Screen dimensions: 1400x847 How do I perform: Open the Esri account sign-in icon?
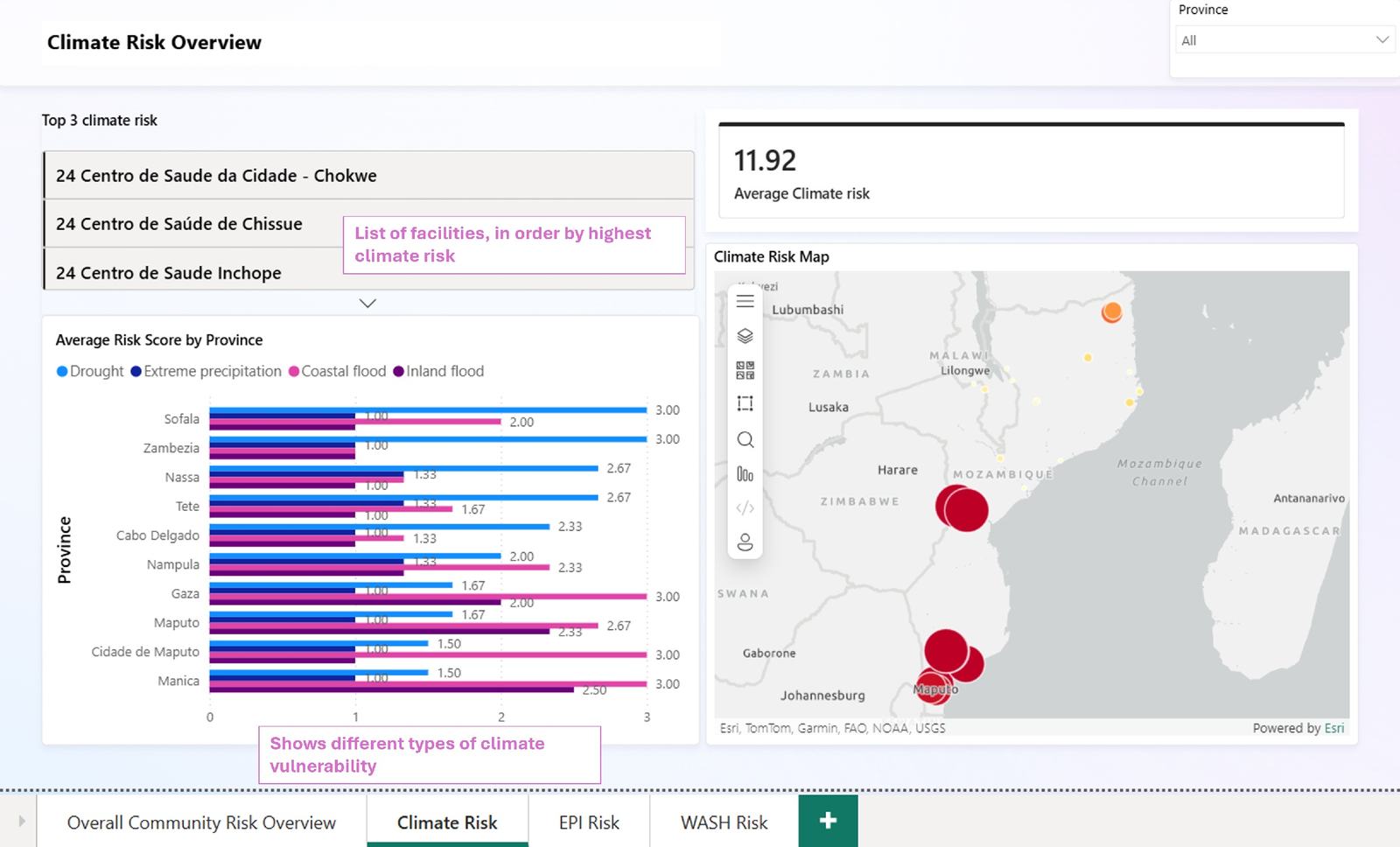pos(745,542)
